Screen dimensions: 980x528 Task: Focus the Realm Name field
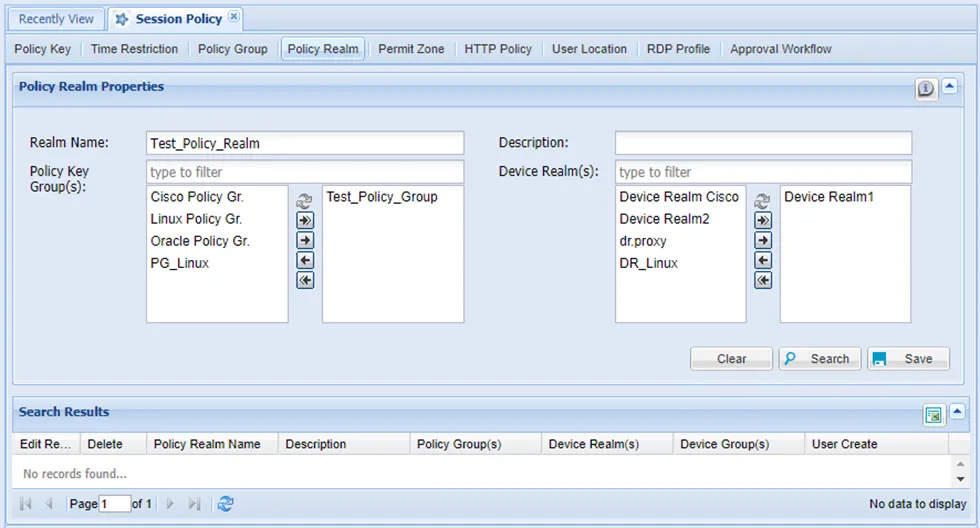click(x=305, y=143)
